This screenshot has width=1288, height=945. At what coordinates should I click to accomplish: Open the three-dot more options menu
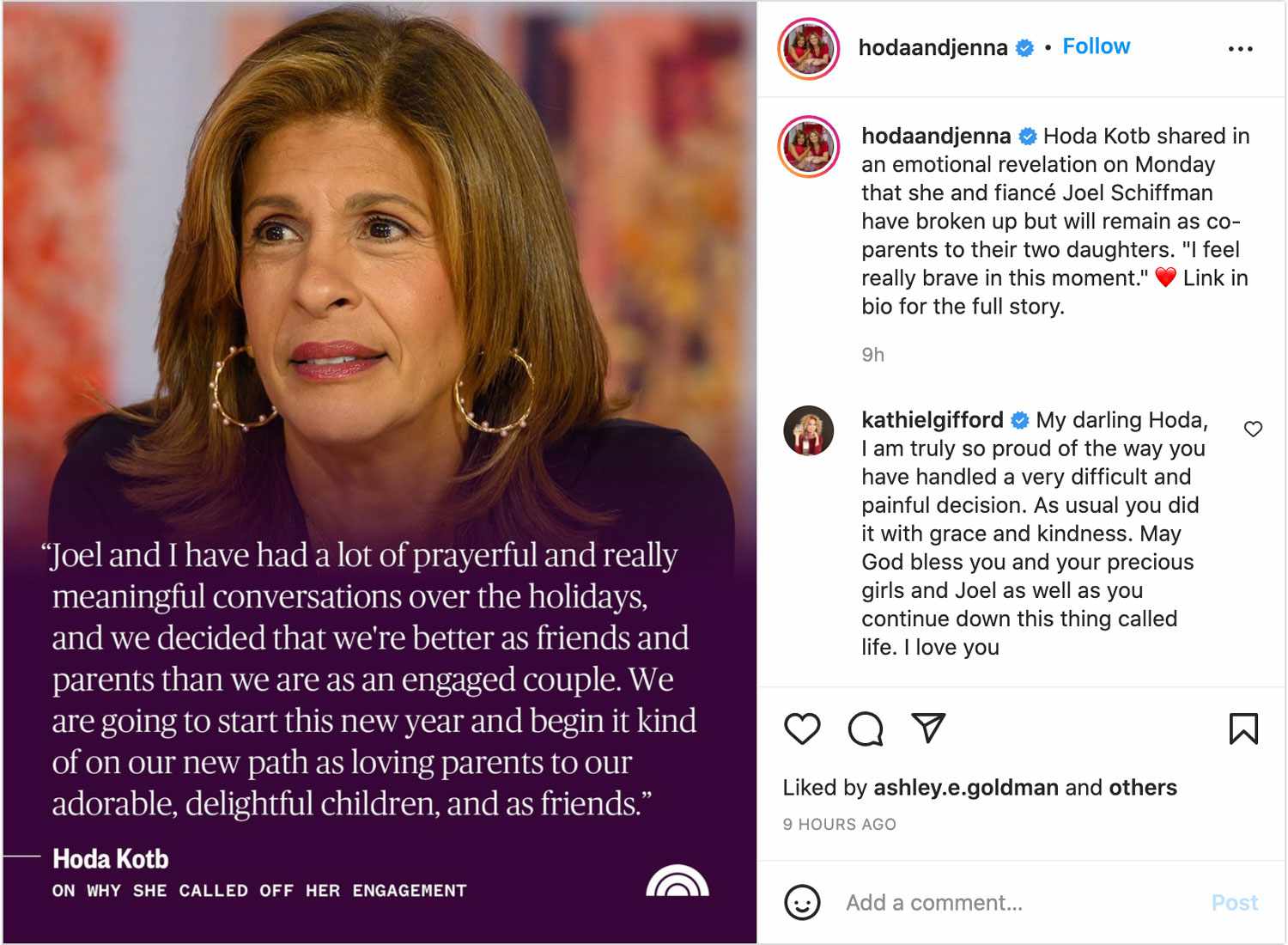point(1240,49)
